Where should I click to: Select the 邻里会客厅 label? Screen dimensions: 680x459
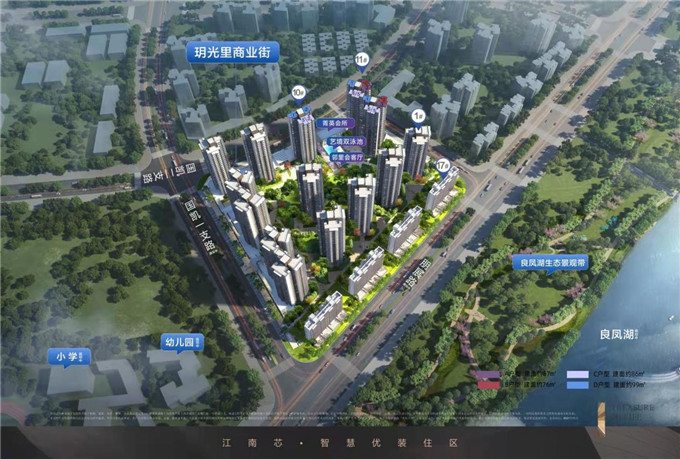coord(347,158)
